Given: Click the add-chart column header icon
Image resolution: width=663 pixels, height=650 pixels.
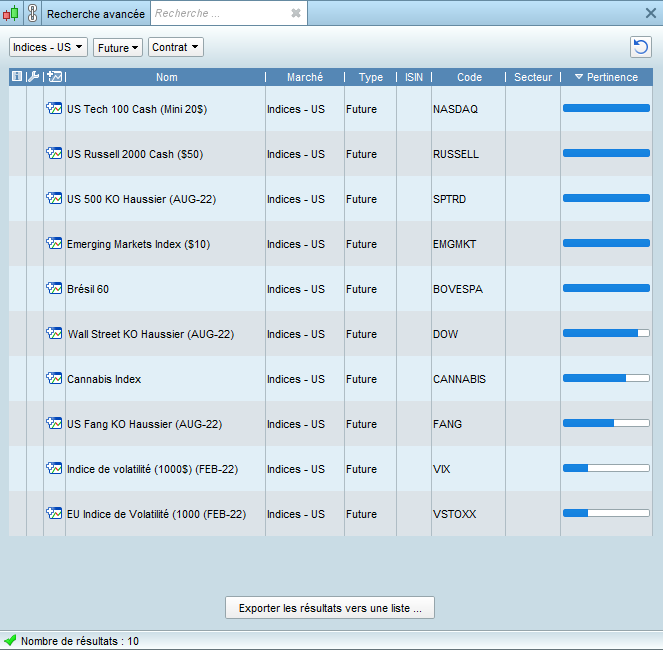Looking at the screenshot, I should (55, 77).
